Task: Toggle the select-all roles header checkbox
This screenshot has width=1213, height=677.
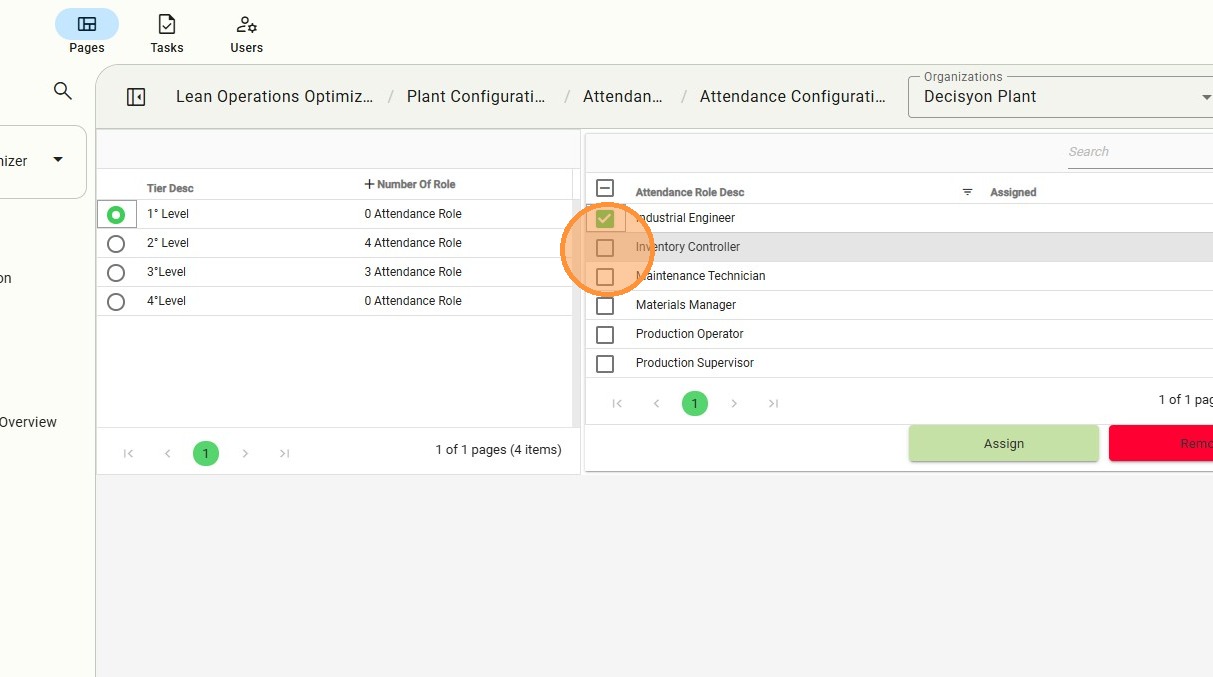Action: [x=605, y=188]
